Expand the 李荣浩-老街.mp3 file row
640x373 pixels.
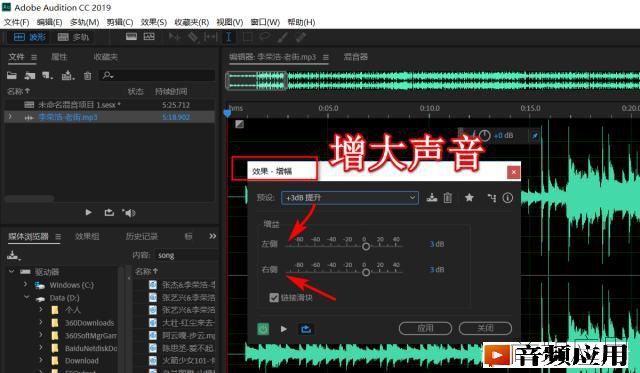coord(10,117)
